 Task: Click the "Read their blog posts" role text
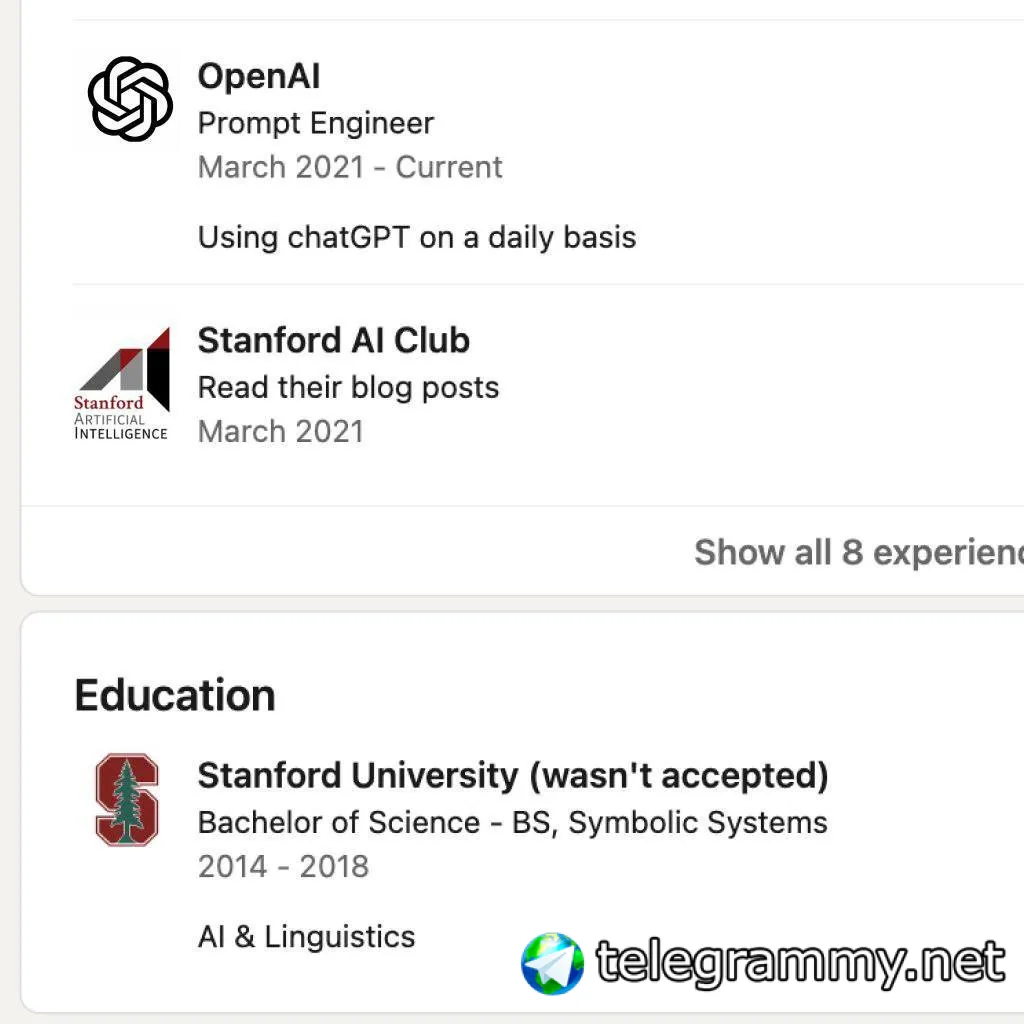(348, 387)
